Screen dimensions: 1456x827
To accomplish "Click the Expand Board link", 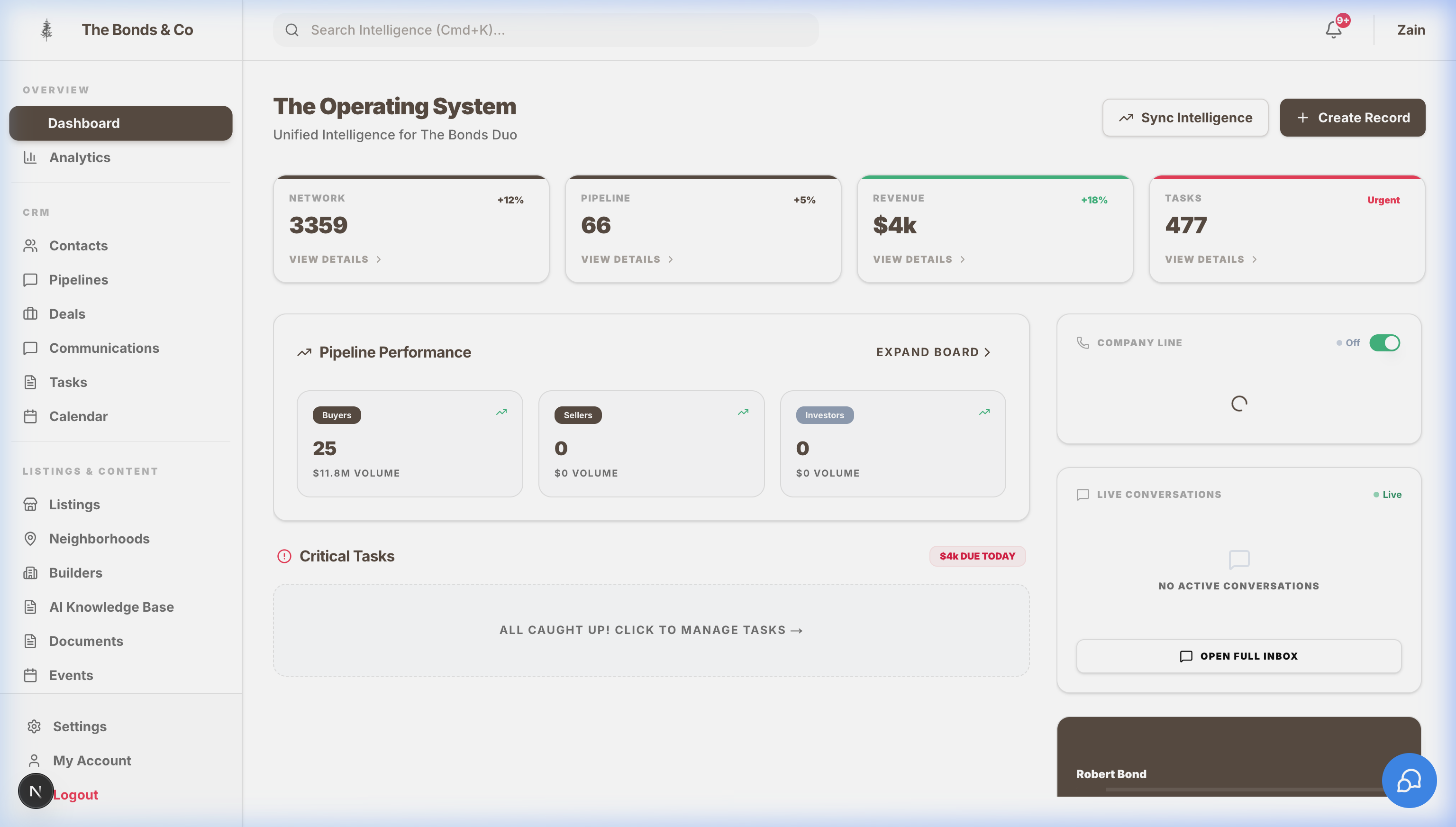I will (x=934, y=352).
